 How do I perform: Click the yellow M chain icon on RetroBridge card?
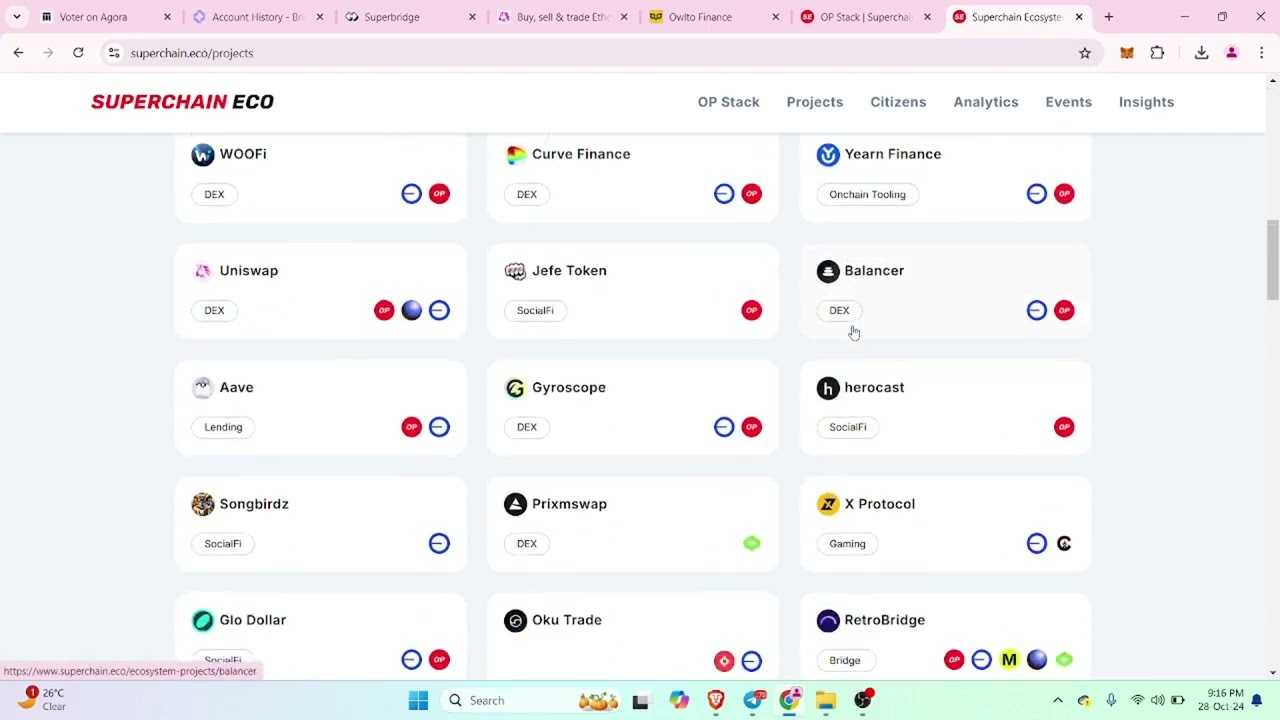tap(1009, 660)
